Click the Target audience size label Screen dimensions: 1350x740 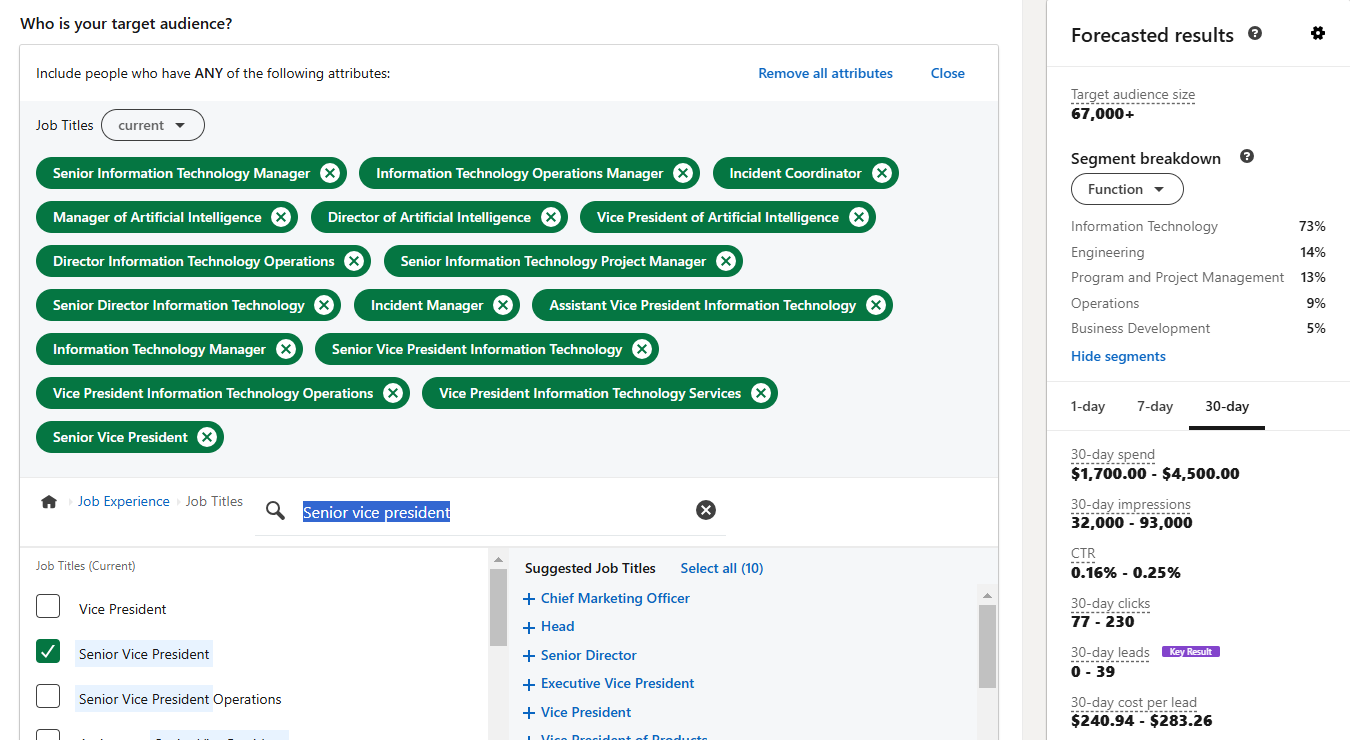tap(1133, 95)
